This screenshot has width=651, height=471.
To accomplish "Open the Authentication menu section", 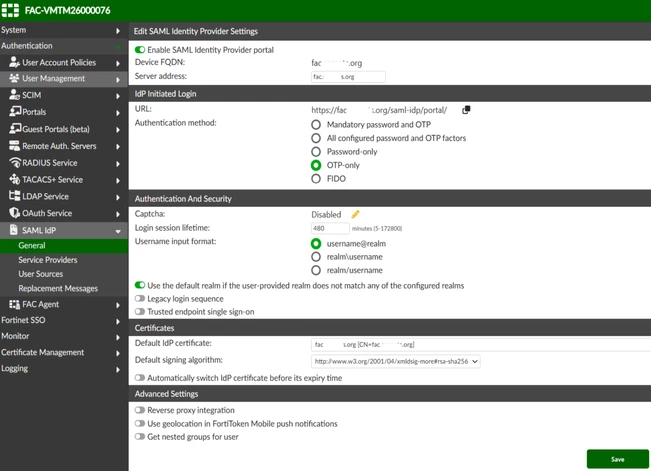I will pyautogui.click(x=64, y=46).
